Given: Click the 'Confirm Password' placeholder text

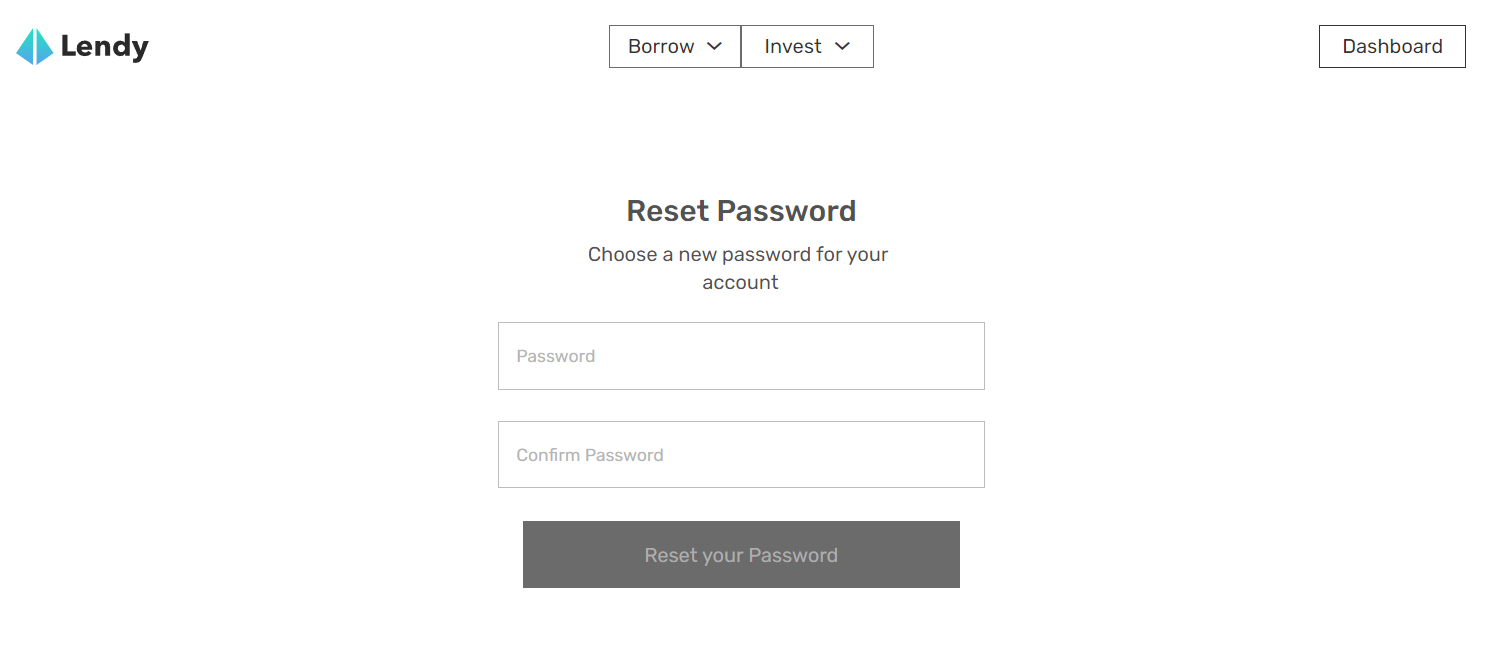Looking at the screenshot, I should (590, 455).
